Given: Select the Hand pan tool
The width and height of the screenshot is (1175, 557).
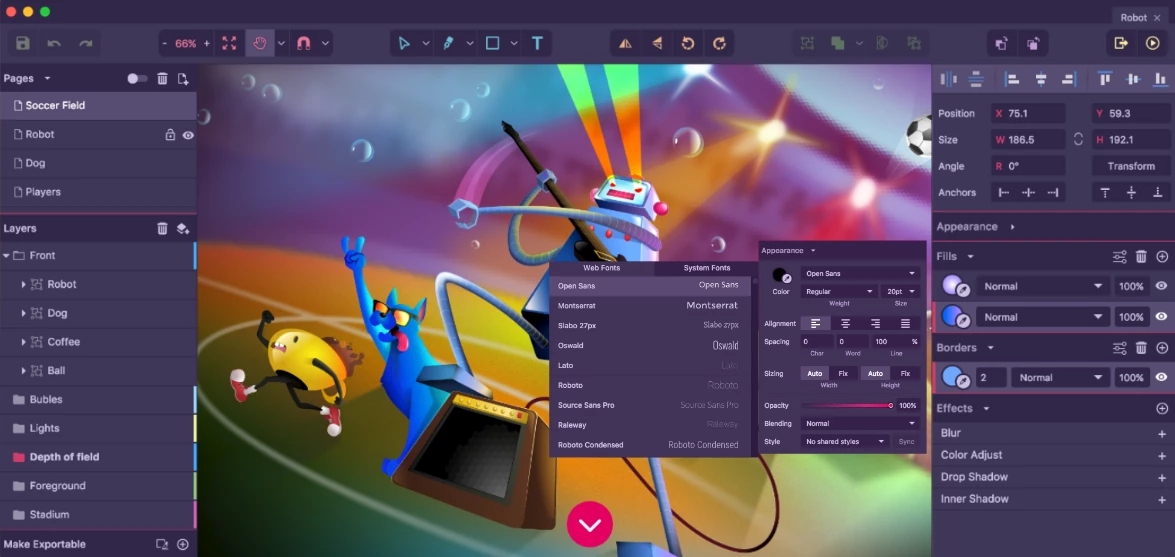Looking at the screenshot, I should pyautogui.click(x=260, y=43).
